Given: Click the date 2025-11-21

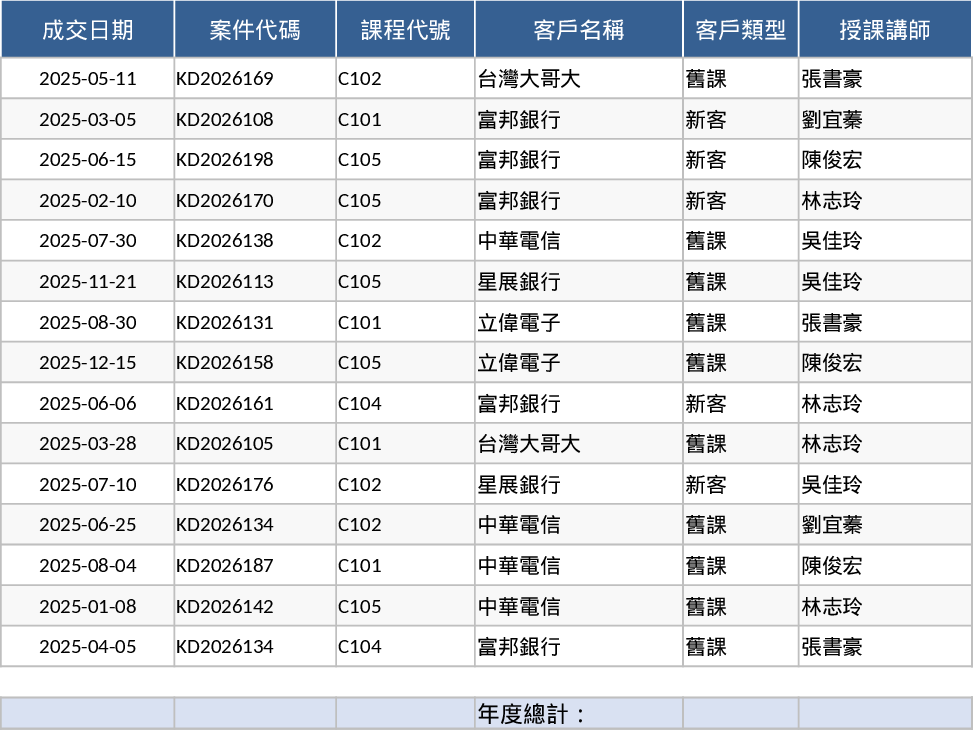Looking at the screenshot, I should coord(87,282).
